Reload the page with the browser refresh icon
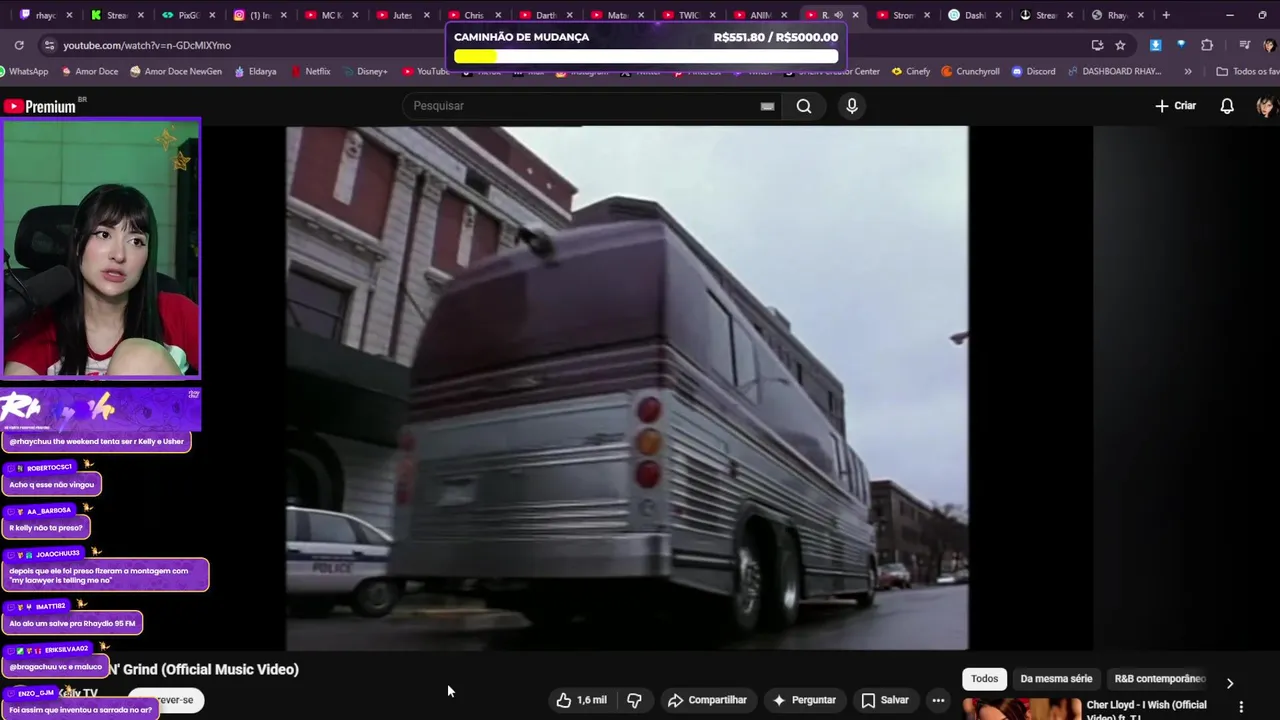This screenshot has width=1280, height=720. (x=19, y=45)
